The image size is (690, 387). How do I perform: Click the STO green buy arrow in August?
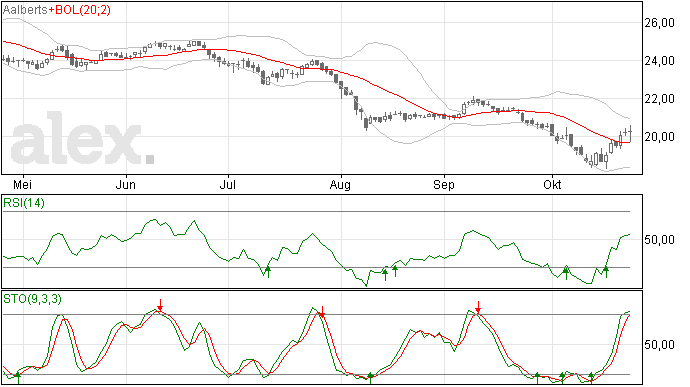tap(371, 378)
